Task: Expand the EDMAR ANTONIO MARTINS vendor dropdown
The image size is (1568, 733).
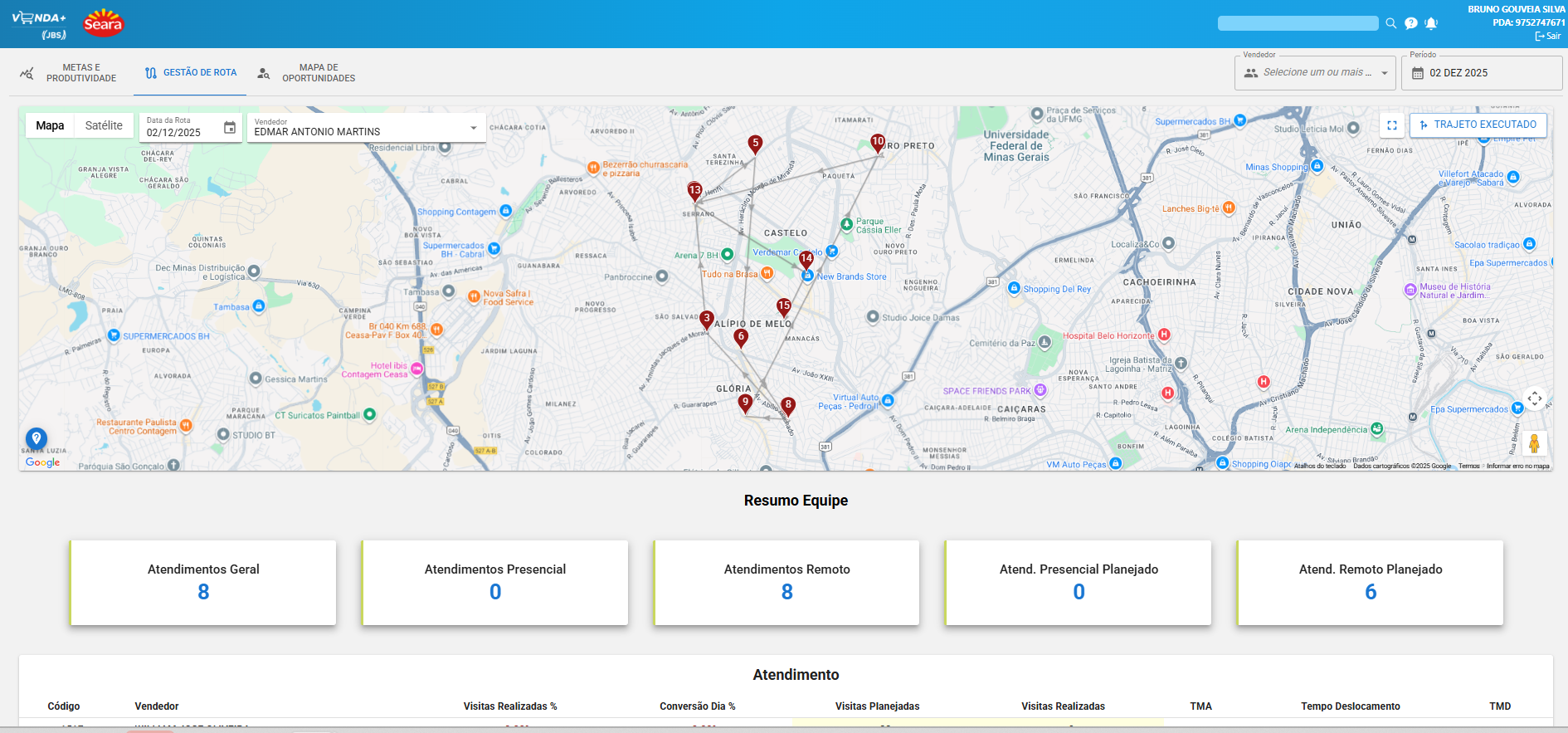Action: [x=473, y=128]
